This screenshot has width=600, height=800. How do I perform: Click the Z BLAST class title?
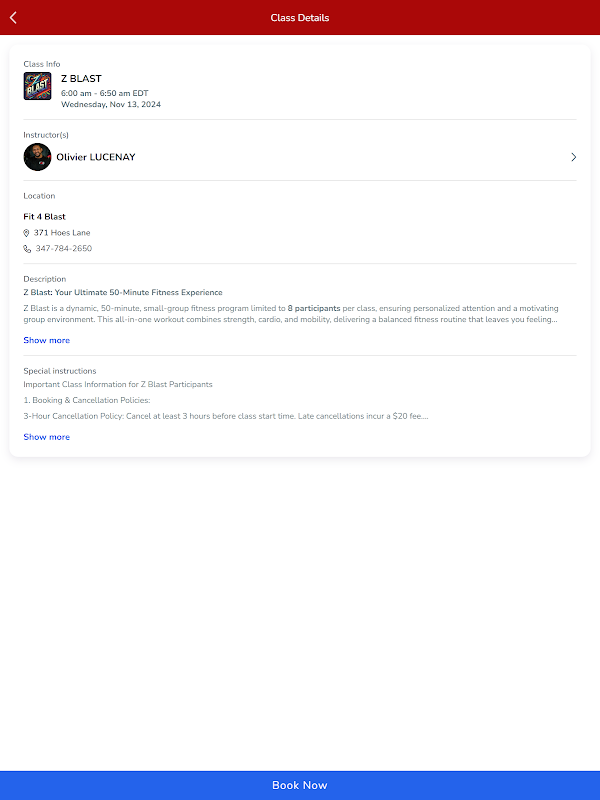[81, 78]
